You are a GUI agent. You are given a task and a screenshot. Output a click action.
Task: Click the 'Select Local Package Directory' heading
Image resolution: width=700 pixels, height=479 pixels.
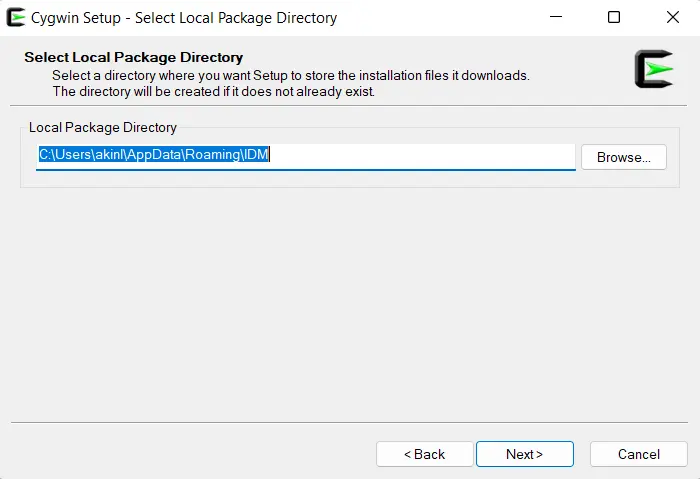coord(133,57)
